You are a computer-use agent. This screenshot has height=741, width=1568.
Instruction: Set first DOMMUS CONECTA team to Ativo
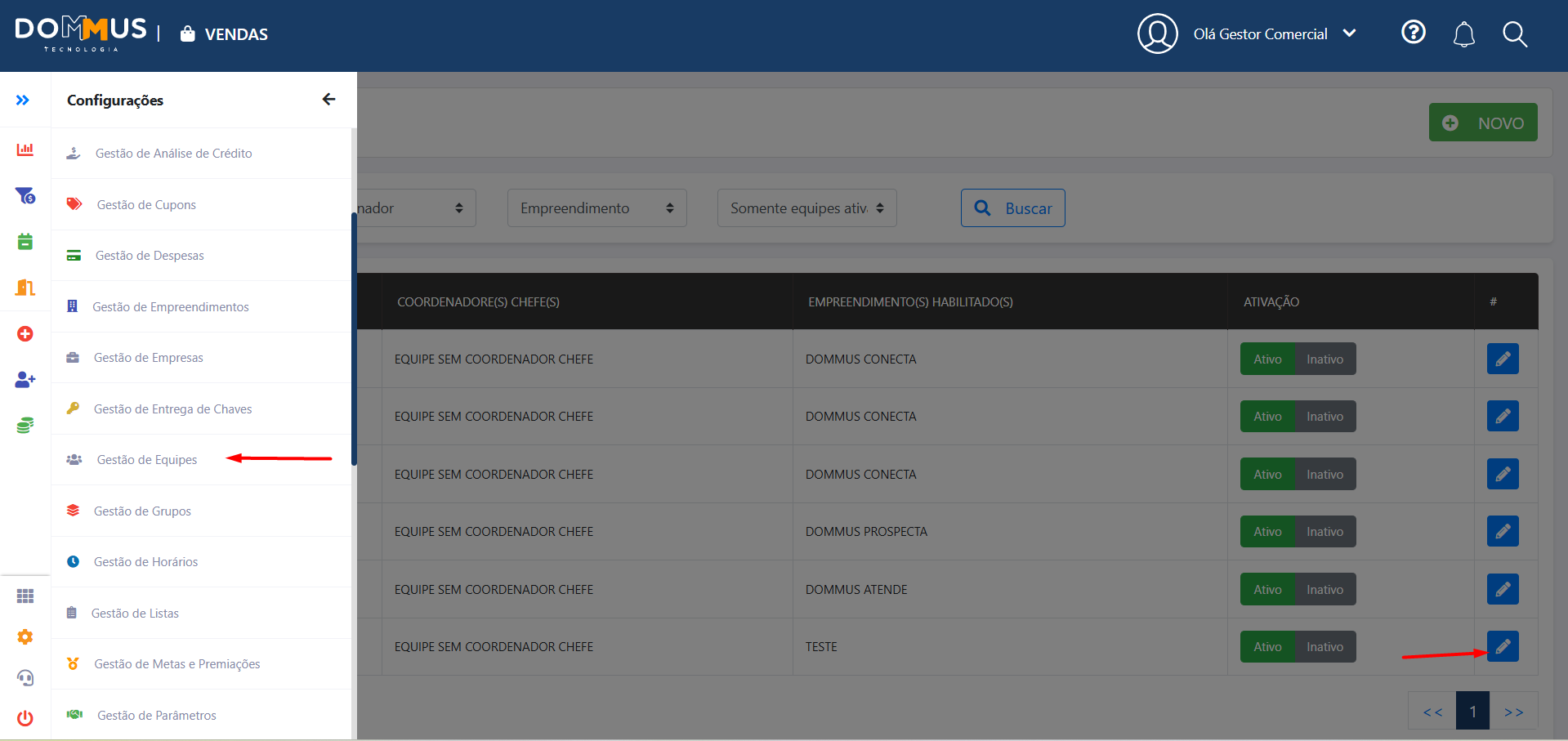click(x=1268, y=359)
